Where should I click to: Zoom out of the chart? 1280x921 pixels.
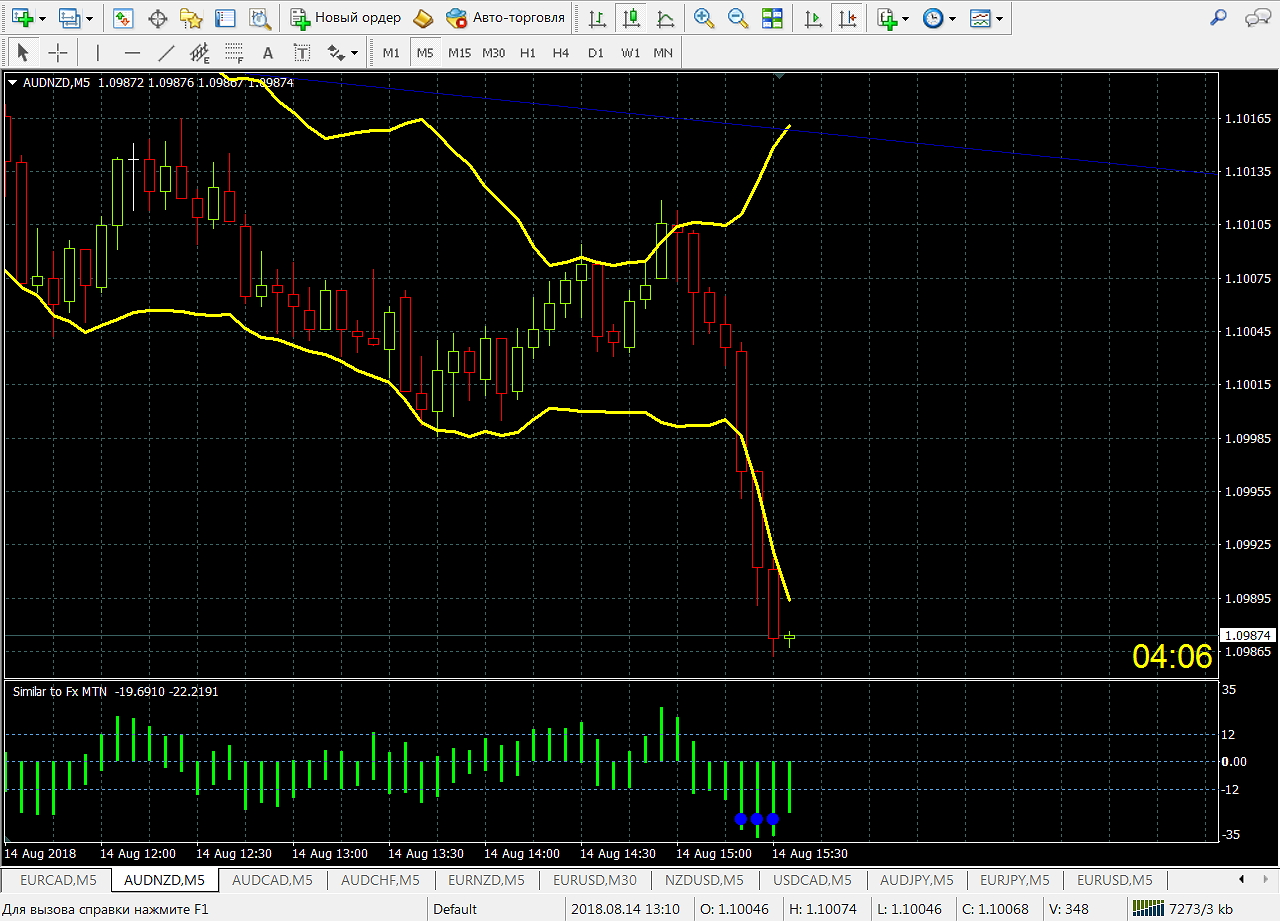click(x=738, y=18)
